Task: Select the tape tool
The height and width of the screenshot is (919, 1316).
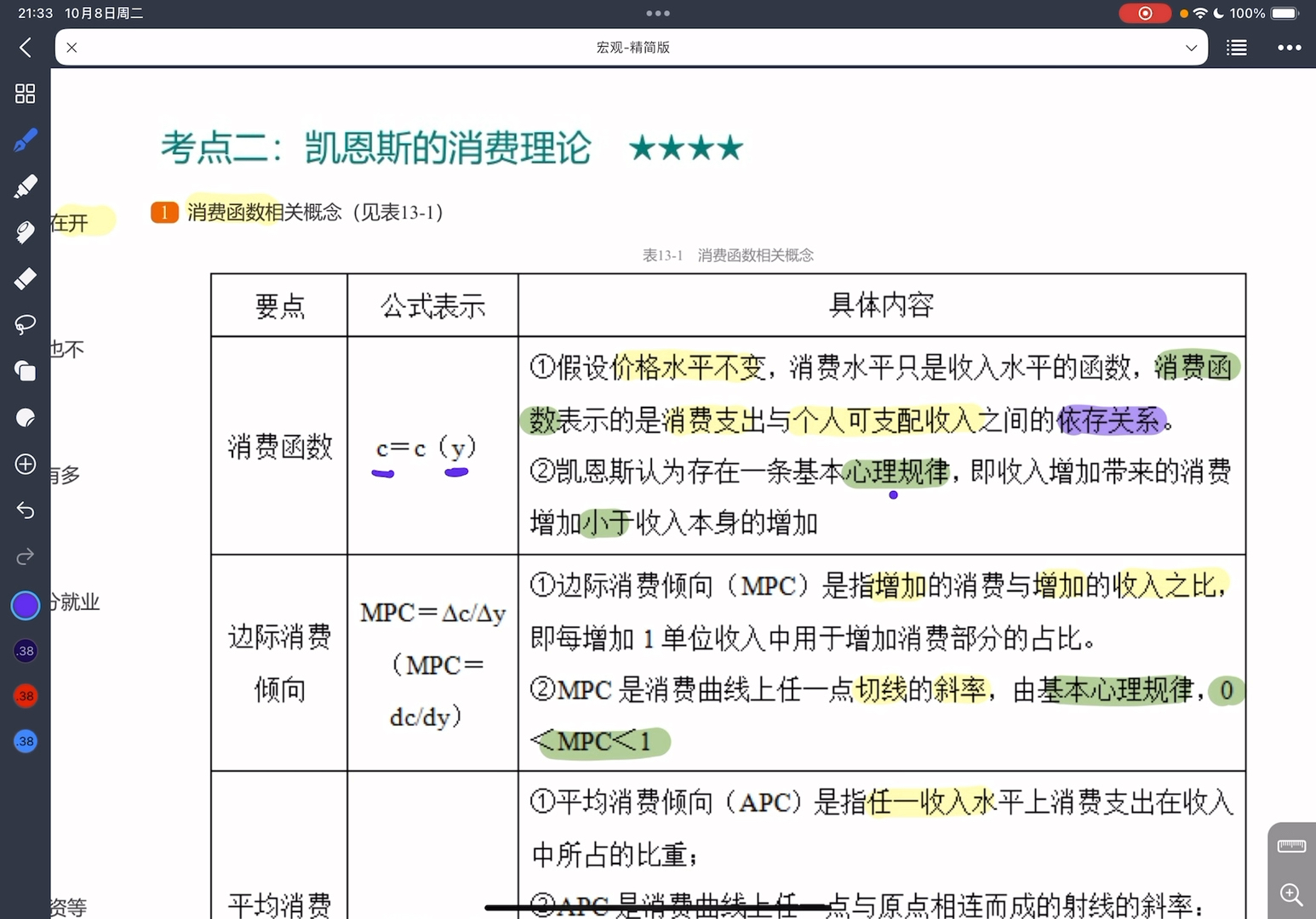Action: pyautogui.click(x=26, y=232)
